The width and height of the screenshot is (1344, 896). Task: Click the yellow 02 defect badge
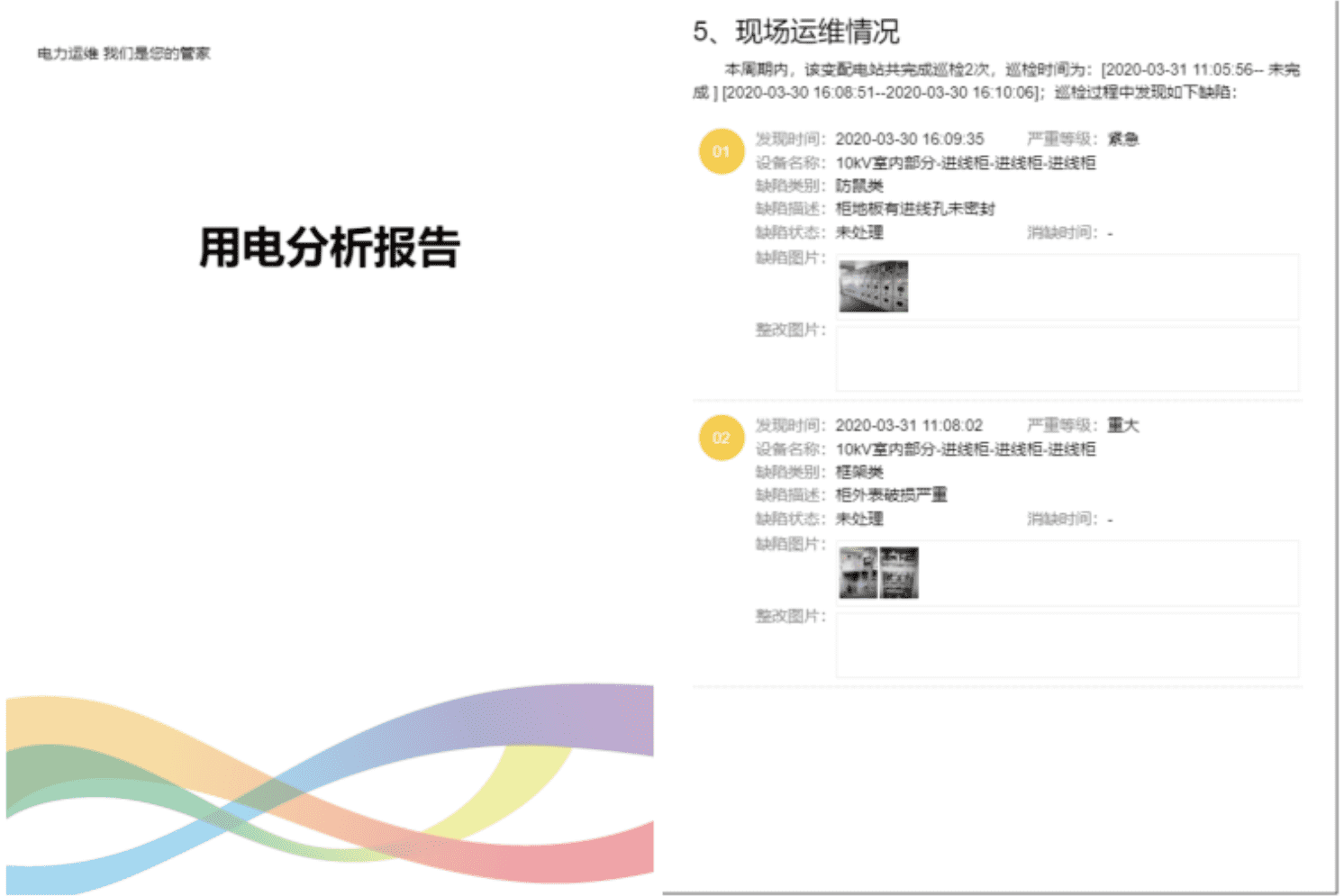tap(721, 438)
